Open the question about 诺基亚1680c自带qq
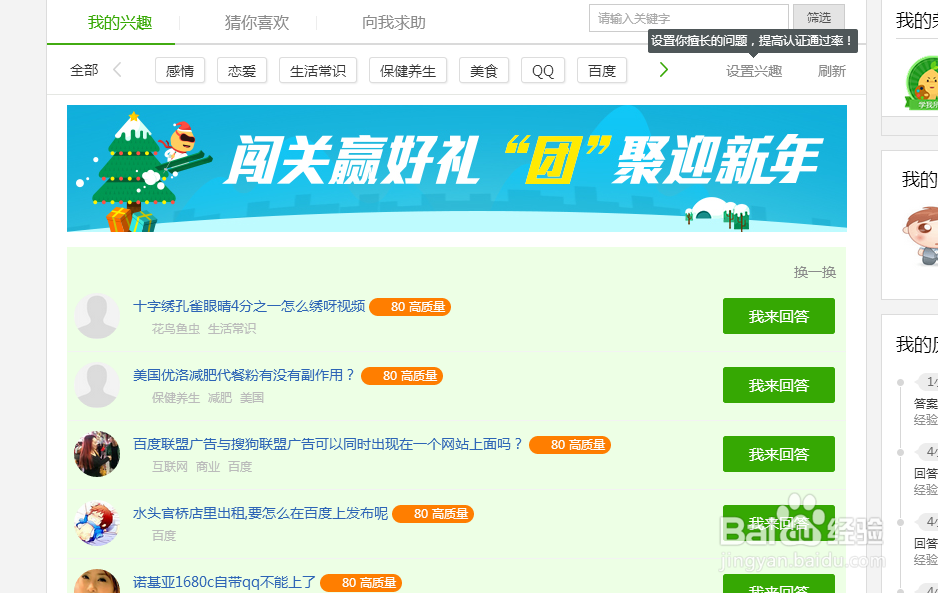Image resolution: width=938 pixels, height=593 pixels. tap(224, 582)
